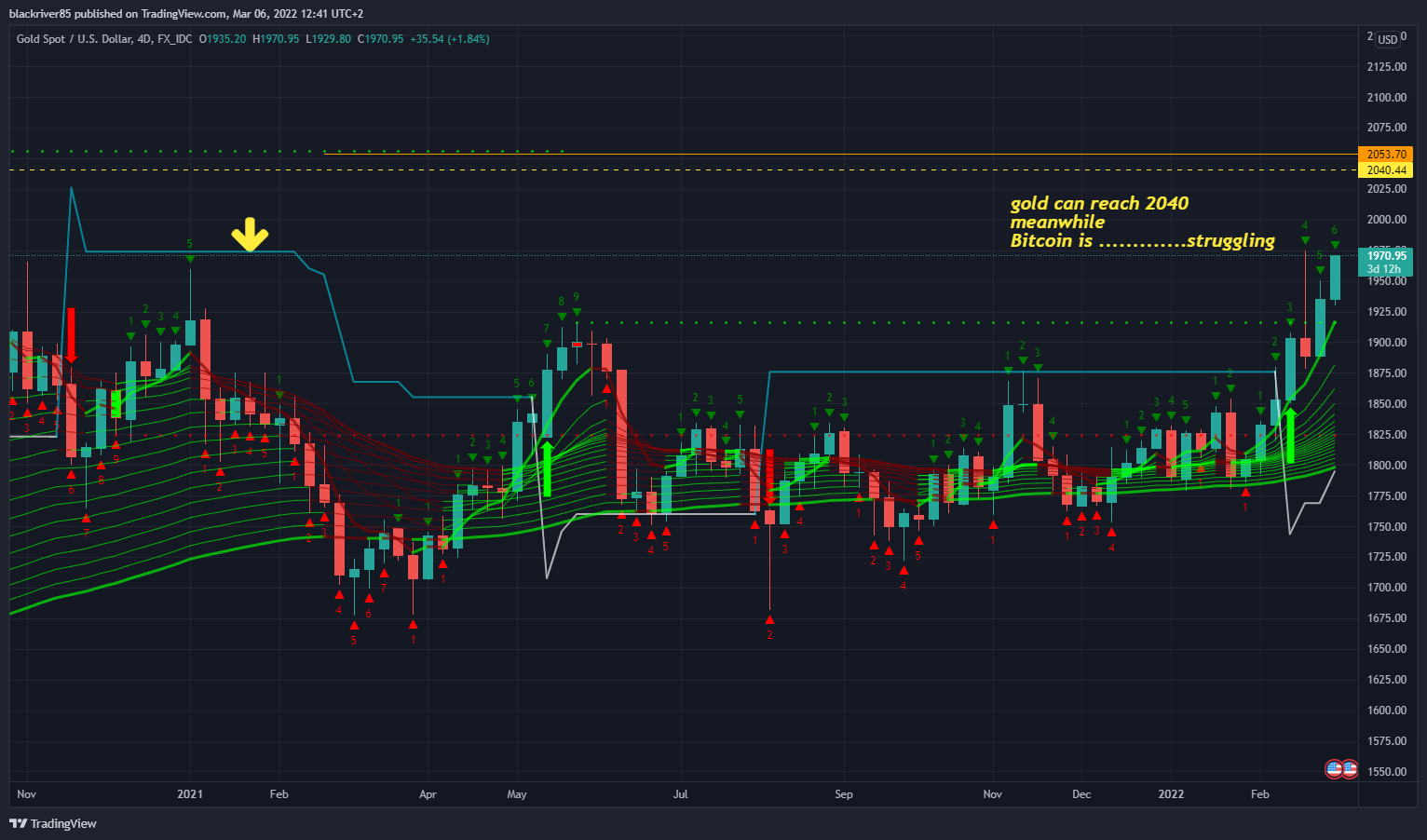Viewport: 1427px width, 840px height.
Task: Click the TradingView logo at the bottom
Action: [x=53, y=823]
